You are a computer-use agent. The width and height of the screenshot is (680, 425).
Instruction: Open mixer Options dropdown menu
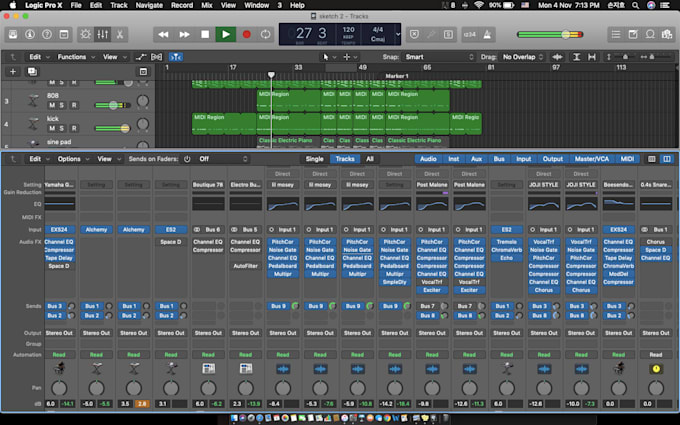click(x=73, y=159)
